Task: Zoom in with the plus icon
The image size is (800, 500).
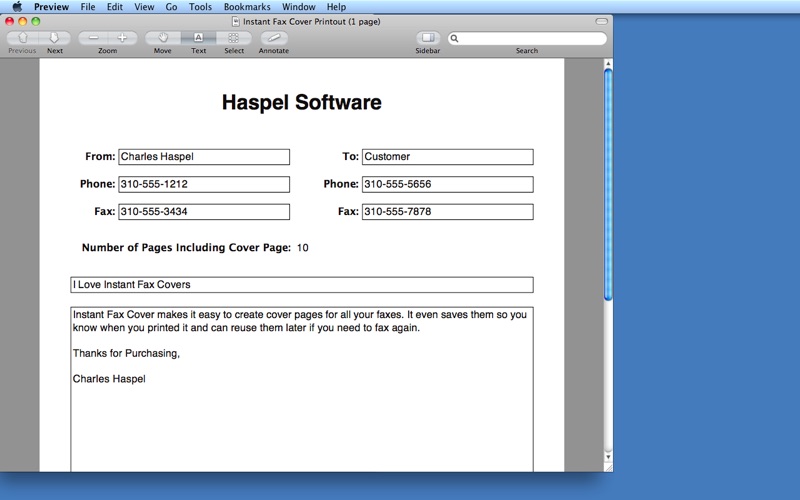Action: (x=122, y=38)
